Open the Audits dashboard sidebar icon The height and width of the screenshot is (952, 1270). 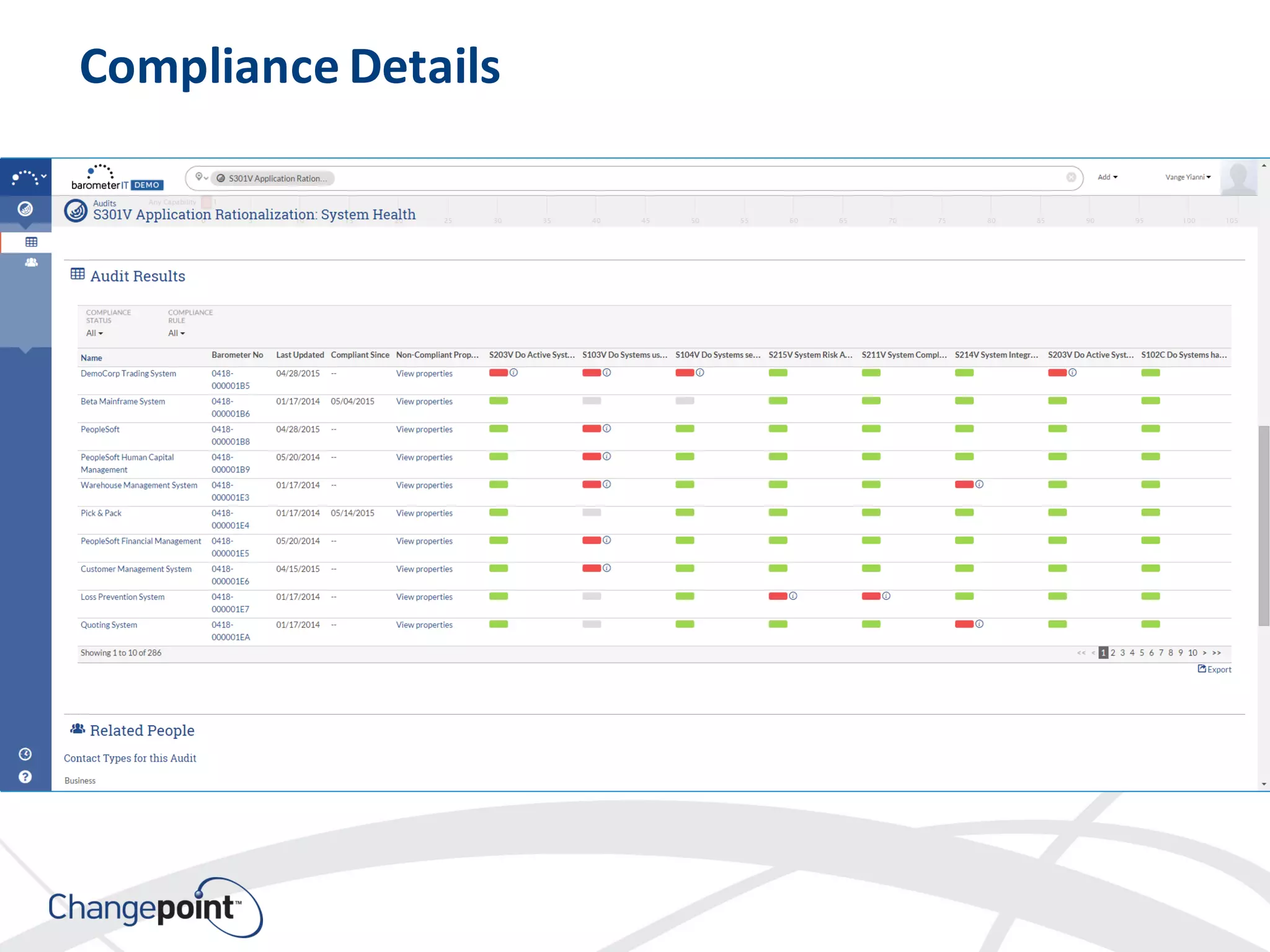click(x=25, y=209)
